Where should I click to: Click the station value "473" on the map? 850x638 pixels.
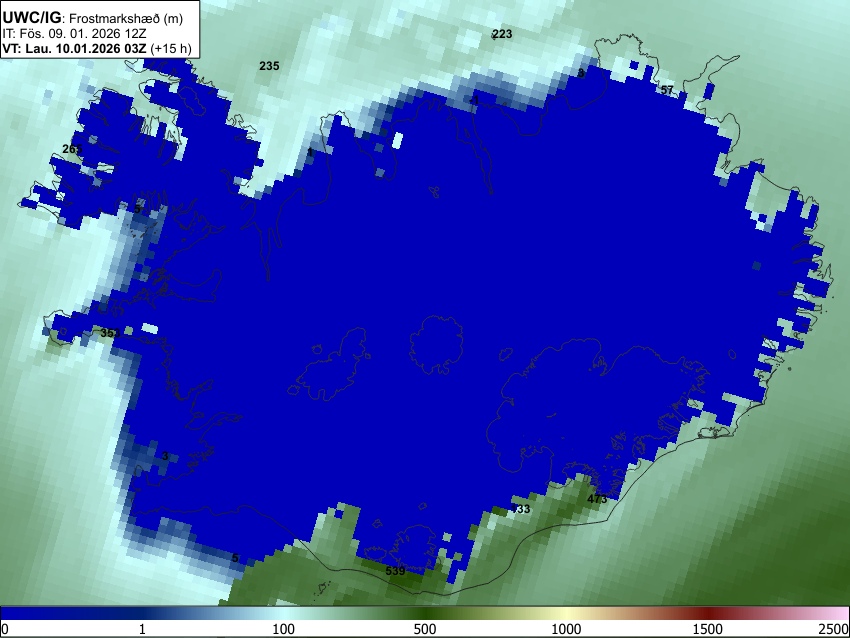point(597,499)
